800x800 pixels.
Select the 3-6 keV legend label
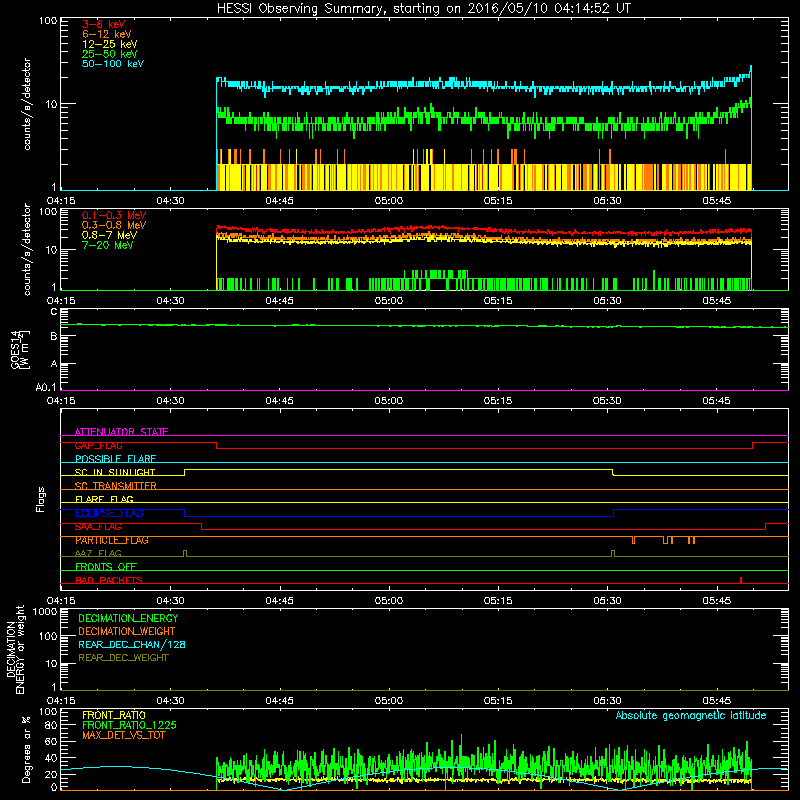tap(104, 24)
